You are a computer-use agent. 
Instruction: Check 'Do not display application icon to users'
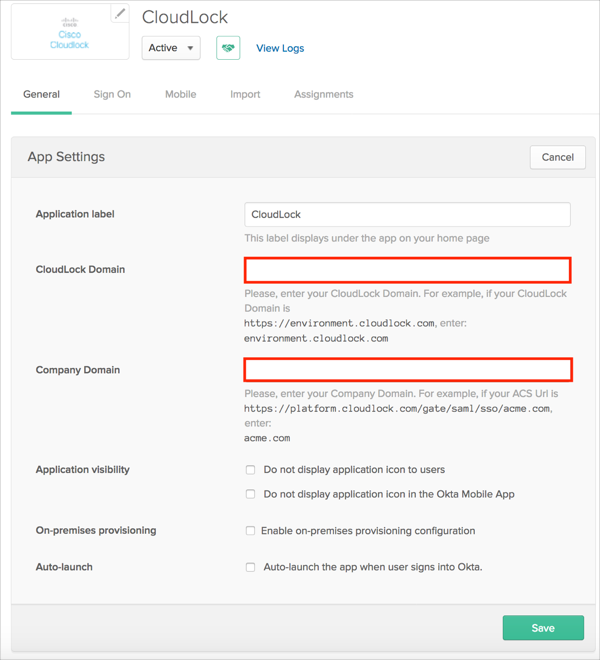[251, 470]
